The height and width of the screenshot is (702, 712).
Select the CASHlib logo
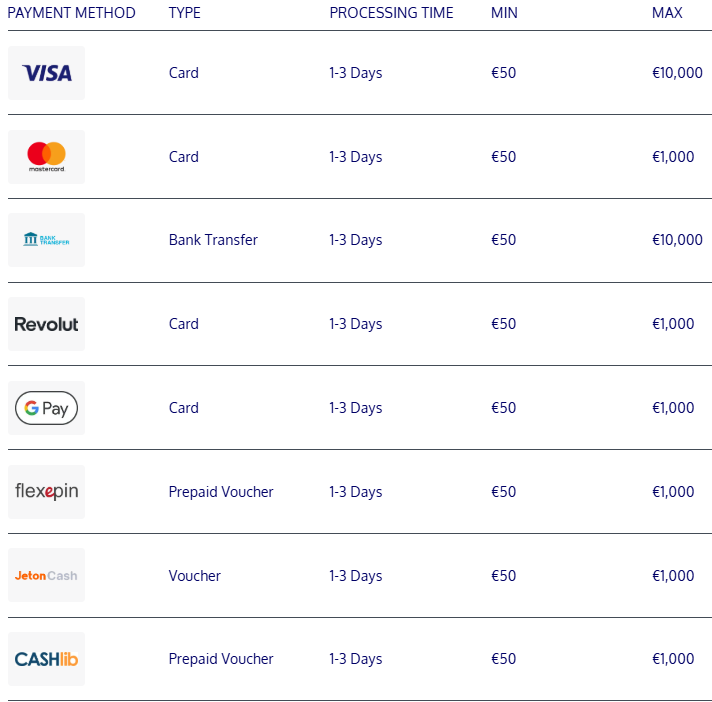point(46,659)
